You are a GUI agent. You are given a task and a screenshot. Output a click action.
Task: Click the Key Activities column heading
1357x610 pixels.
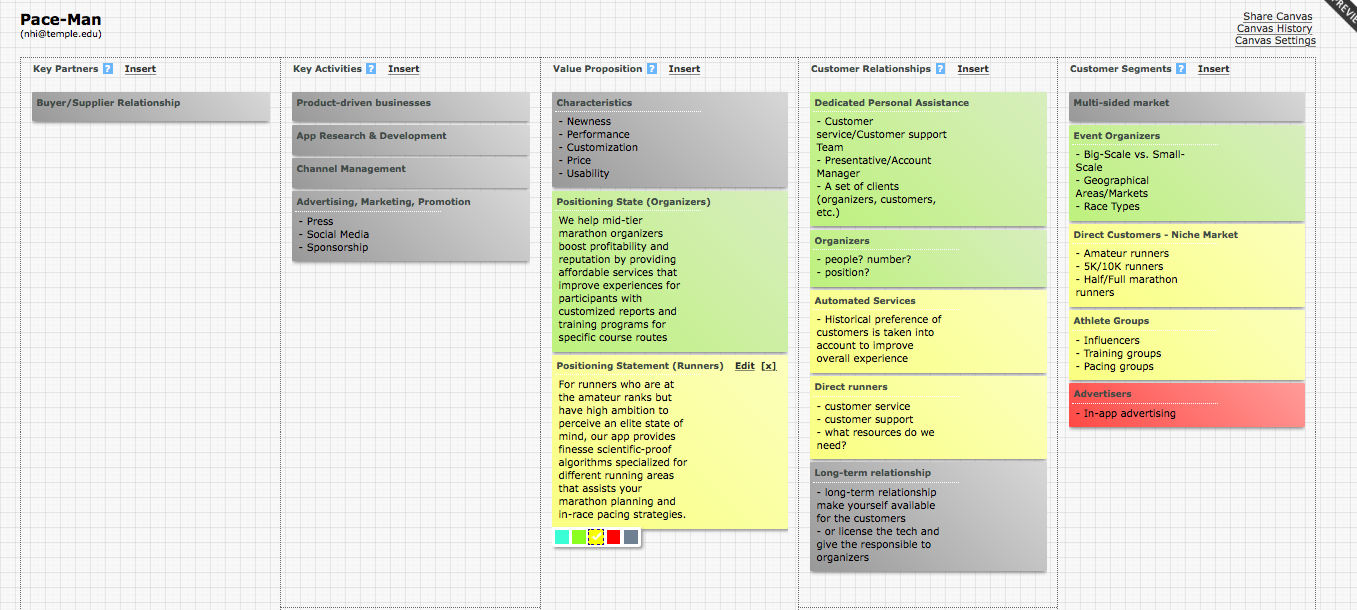(327, 69)
